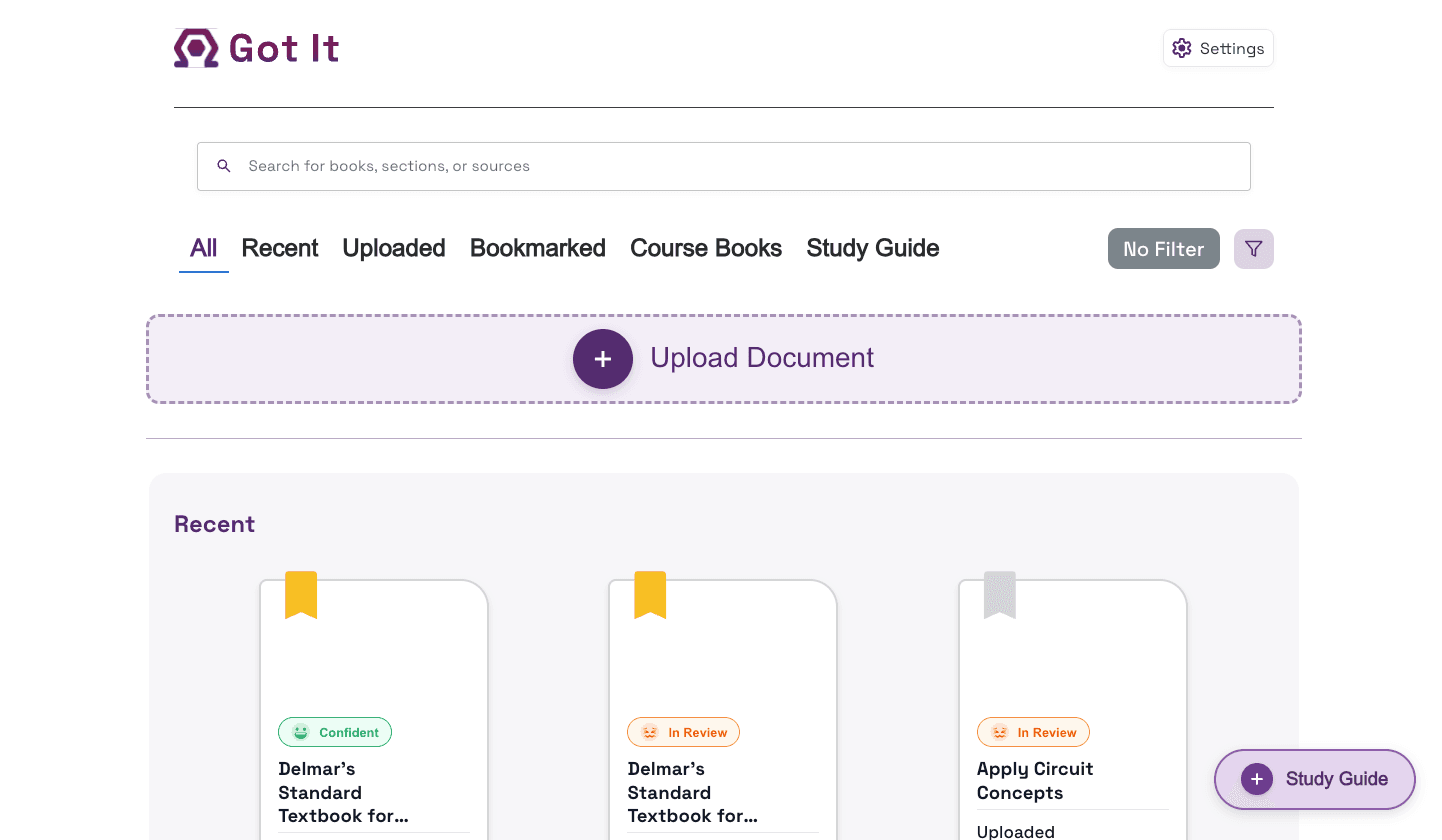Switch to the Uploaded tab
Screen dimensions: 1442x840
pos(393,248)
